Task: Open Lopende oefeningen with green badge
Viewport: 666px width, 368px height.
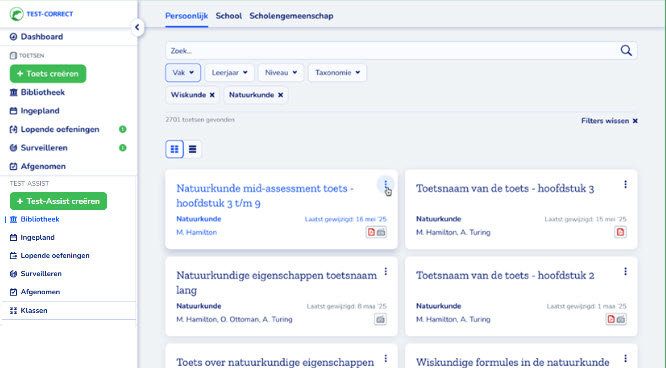Action: coord(68,129)
